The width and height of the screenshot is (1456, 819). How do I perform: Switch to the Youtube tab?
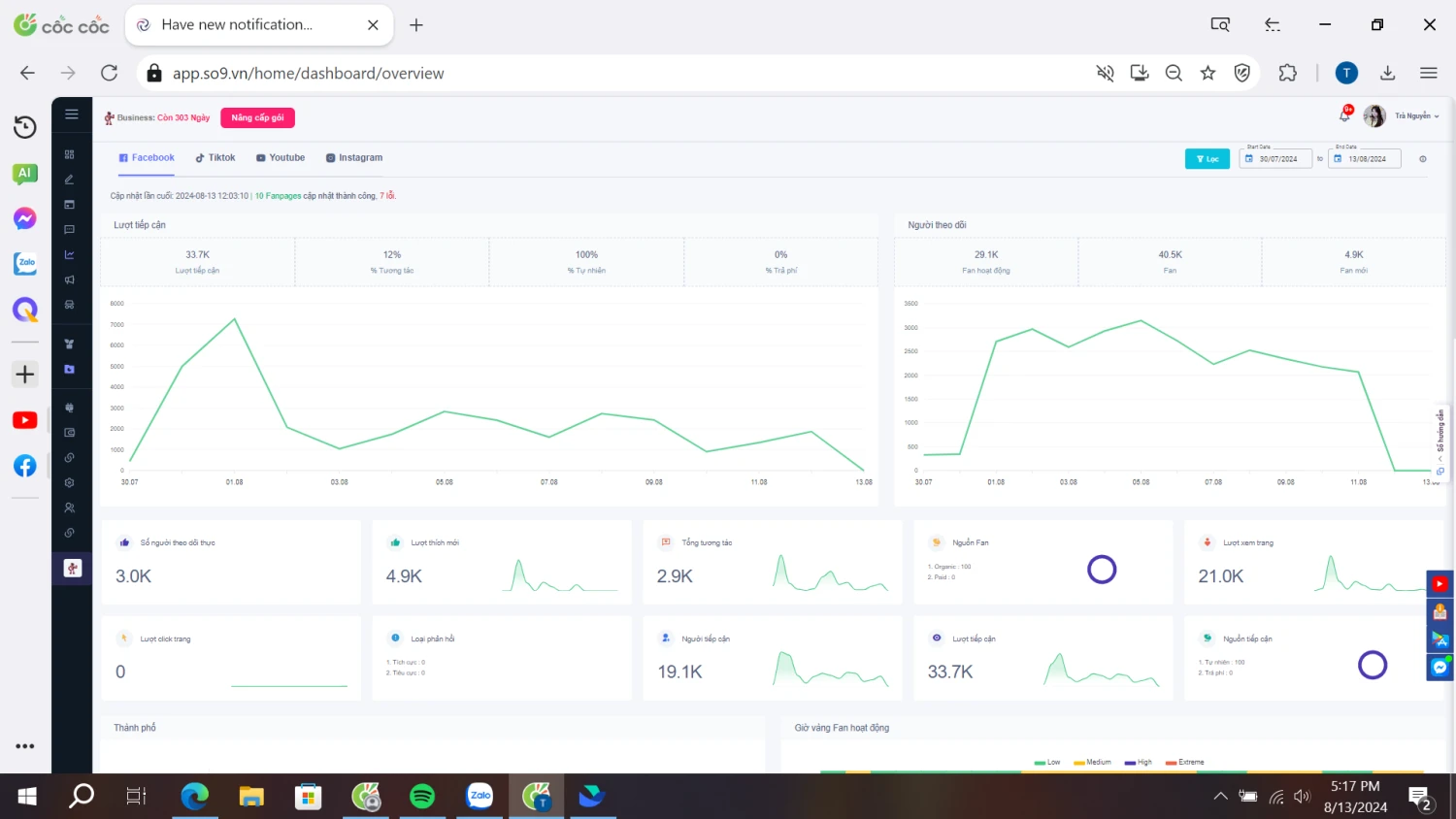click(x=281, y=158)
